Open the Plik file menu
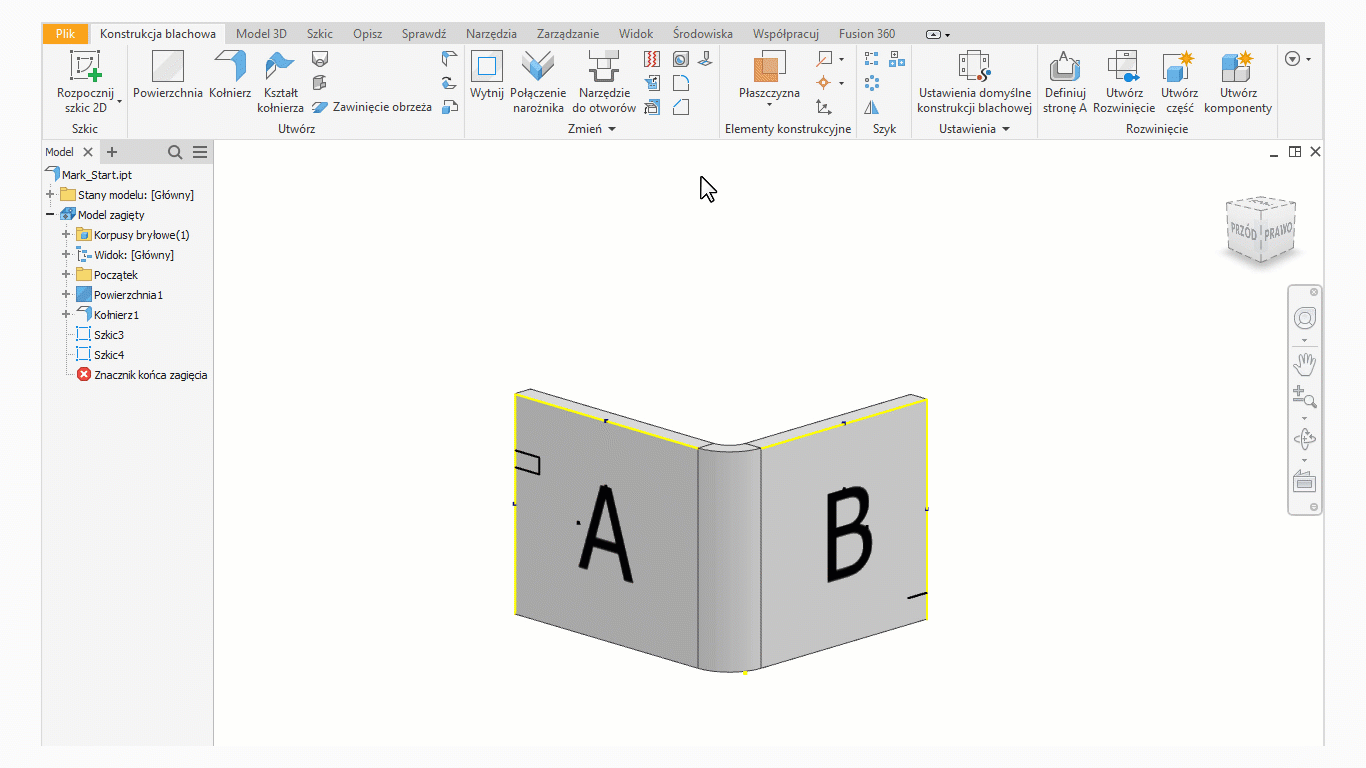Screen dimensions: 1366x768 65,34
